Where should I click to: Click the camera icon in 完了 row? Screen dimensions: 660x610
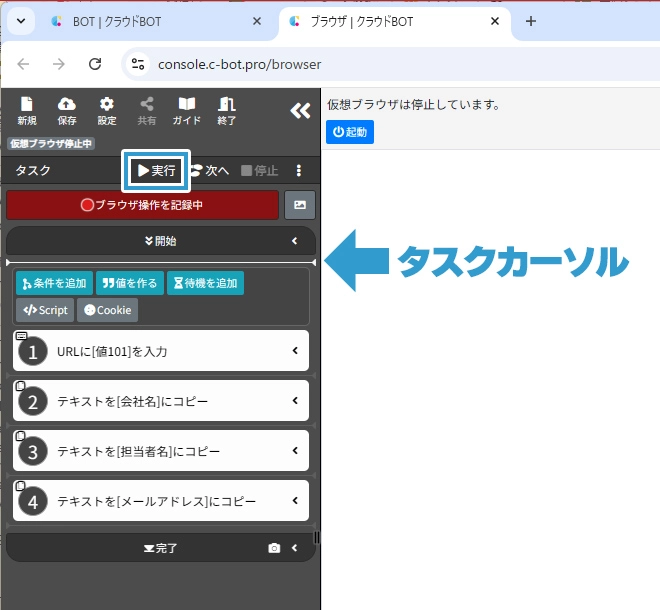(274, 548)
